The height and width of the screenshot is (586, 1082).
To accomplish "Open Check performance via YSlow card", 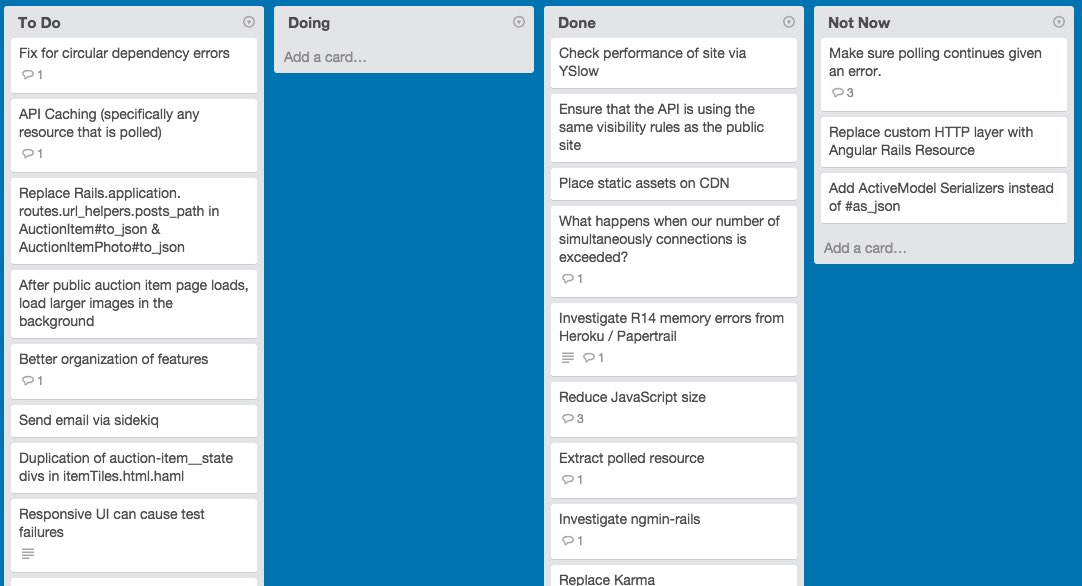I will [673, 62].
